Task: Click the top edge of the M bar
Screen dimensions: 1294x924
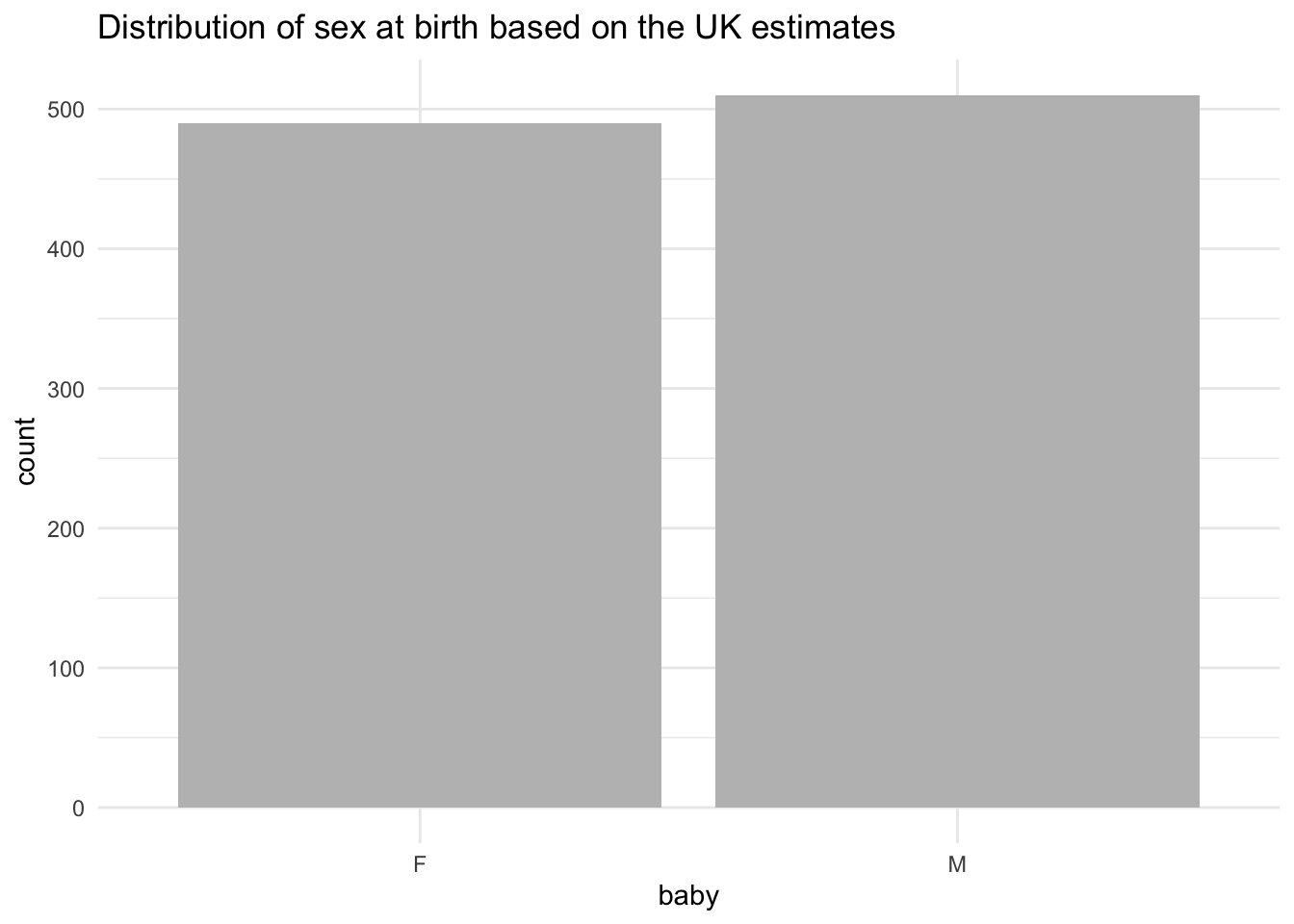Action: pos(957,96)
